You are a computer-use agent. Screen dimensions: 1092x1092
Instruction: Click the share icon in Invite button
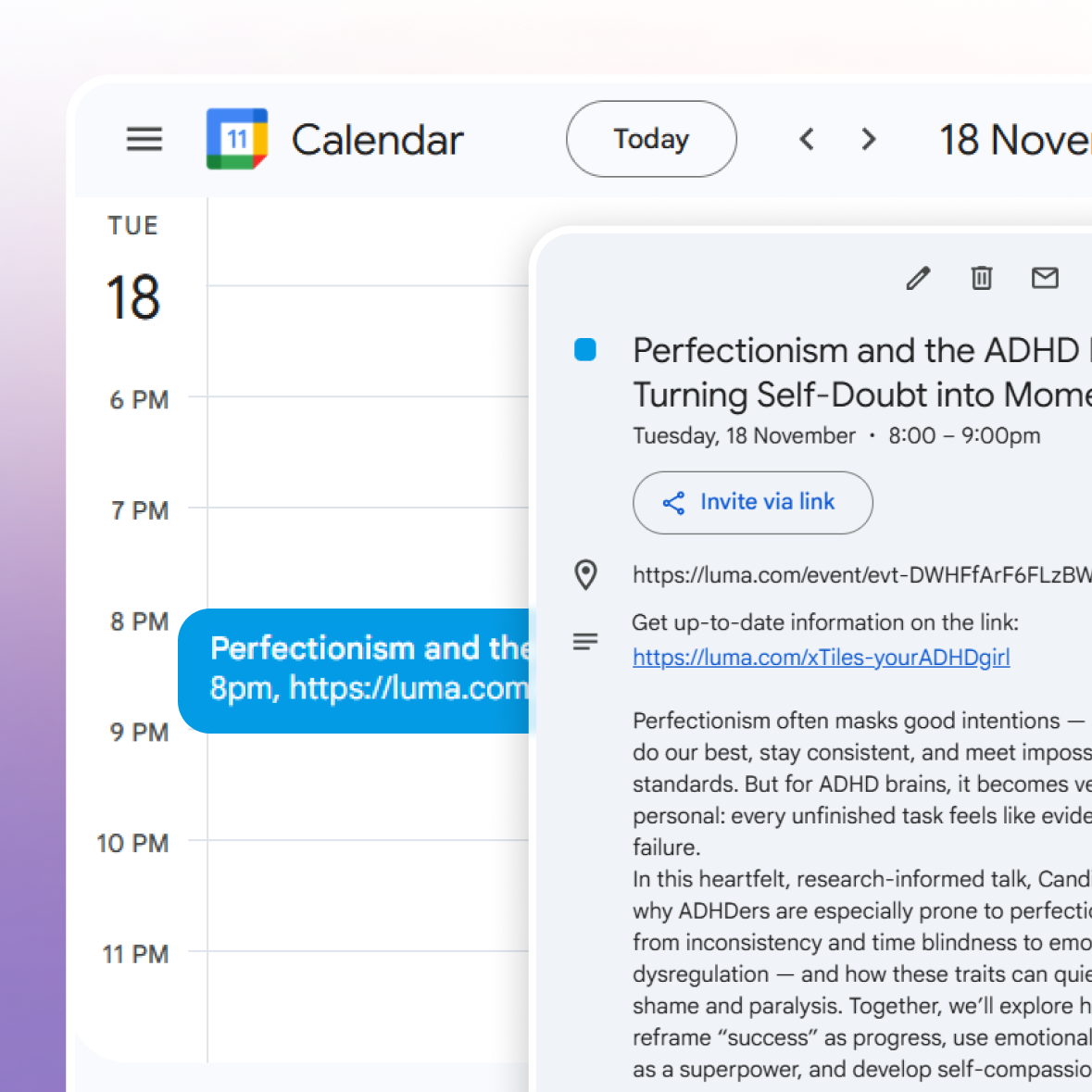673,503
